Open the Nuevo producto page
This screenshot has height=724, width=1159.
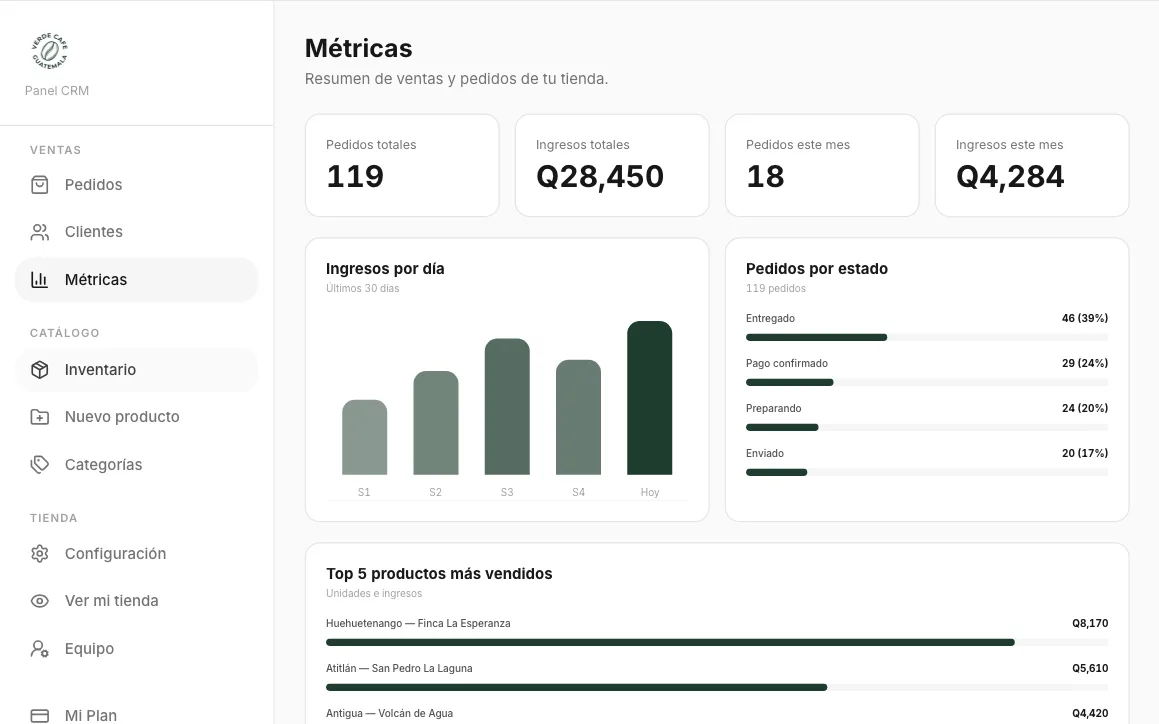tap(137, 417)
